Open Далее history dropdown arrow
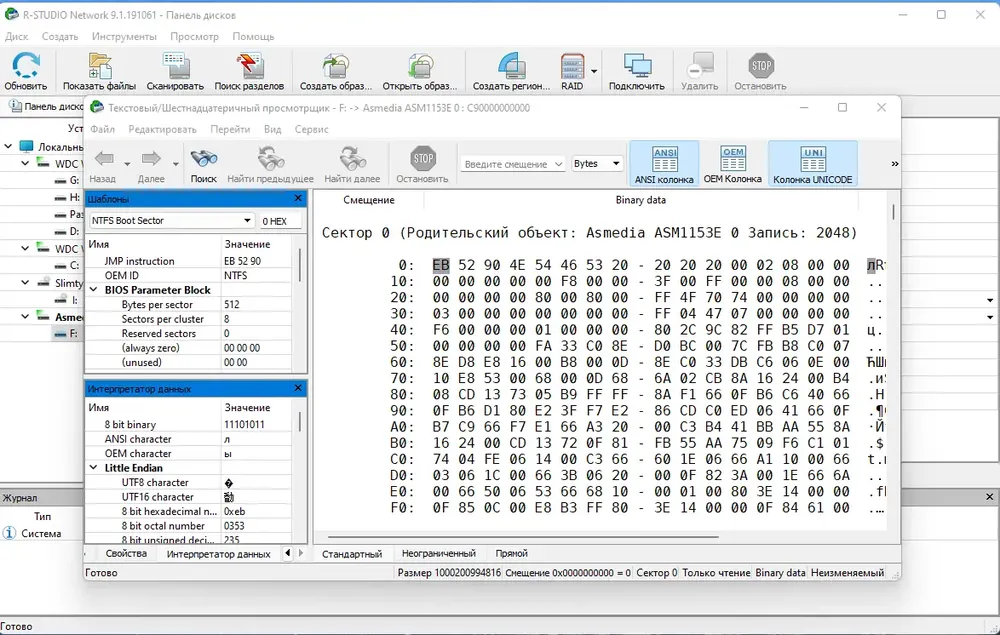 click(175, 164)
